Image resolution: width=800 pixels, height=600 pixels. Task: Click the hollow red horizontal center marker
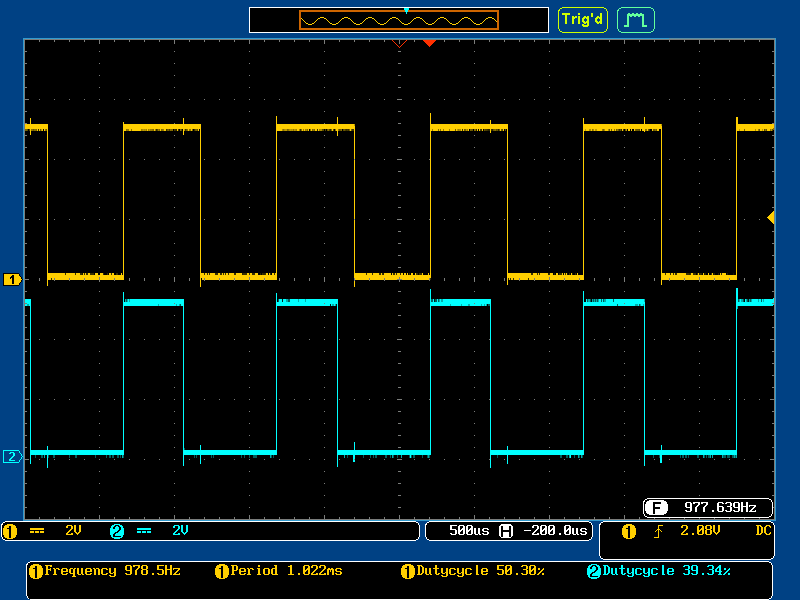(399, 44)
